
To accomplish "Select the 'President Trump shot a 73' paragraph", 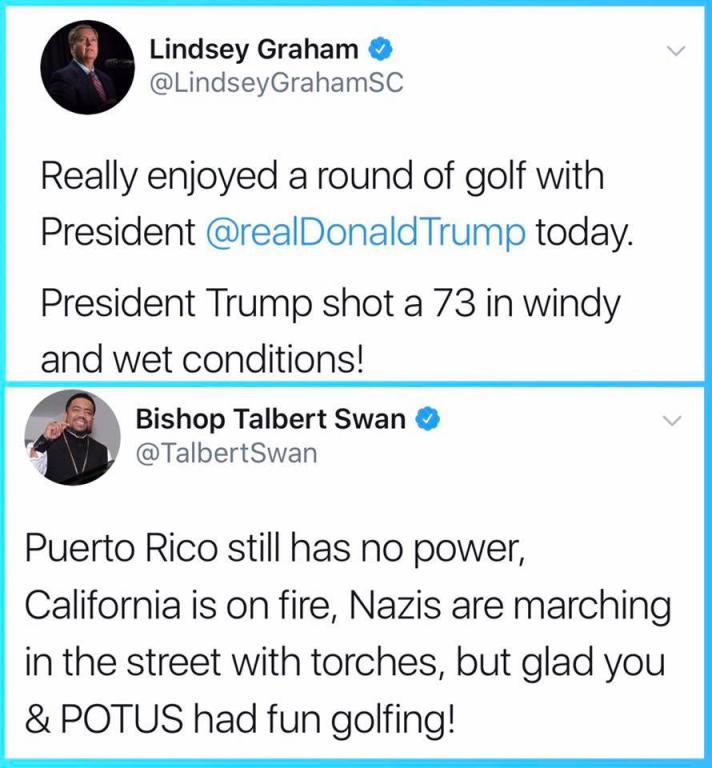I will point(330,304).
